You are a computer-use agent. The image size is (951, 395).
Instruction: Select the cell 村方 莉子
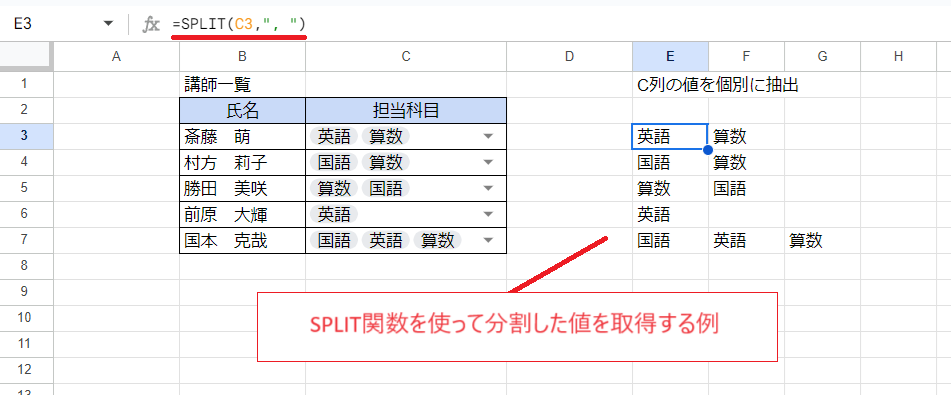243,163
